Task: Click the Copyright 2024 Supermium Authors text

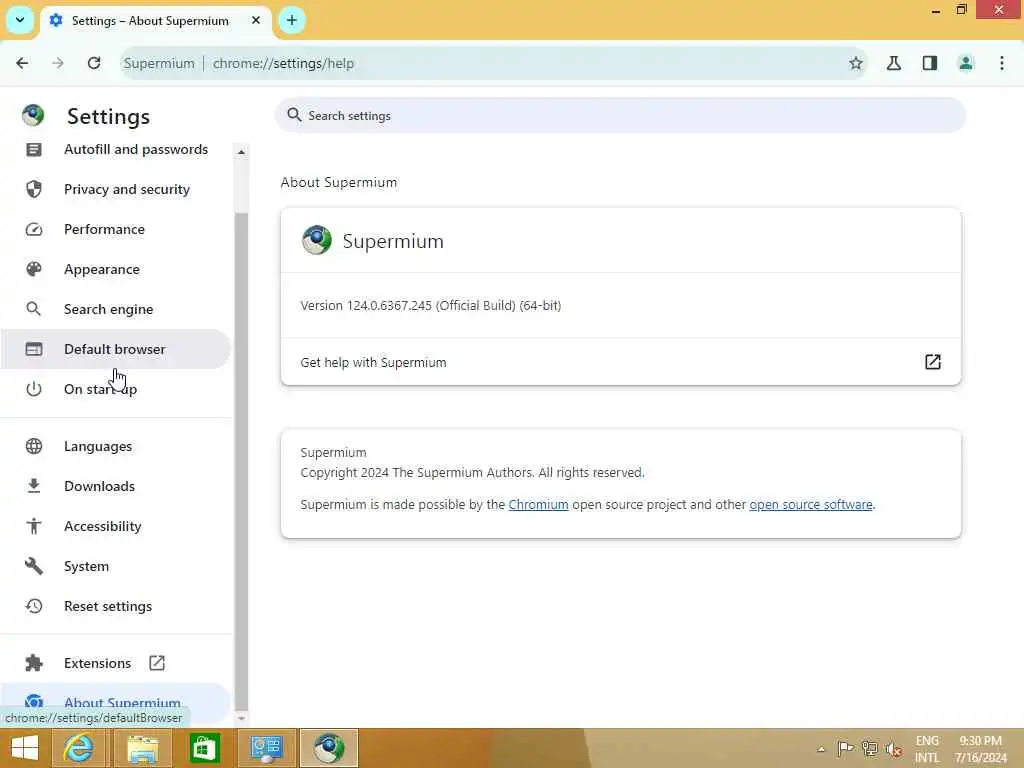Action: click(x=472, y=472)
